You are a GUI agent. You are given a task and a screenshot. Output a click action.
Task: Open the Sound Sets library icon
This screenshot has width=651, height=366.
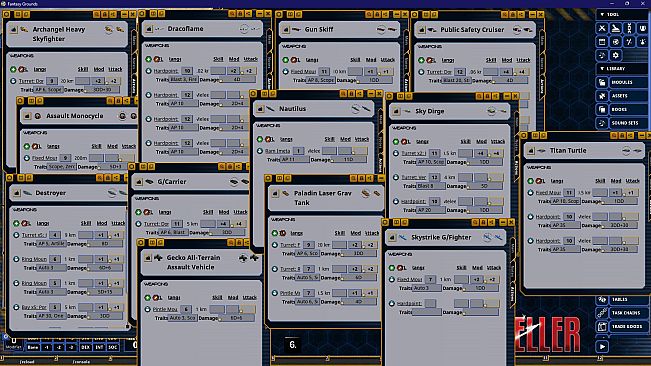[602, 123]
